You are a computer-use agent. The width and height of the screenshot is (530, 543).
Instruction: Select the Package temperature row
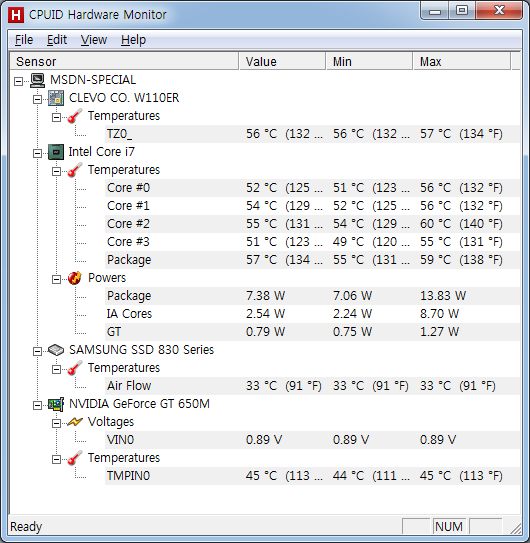[x=312, y=260]
